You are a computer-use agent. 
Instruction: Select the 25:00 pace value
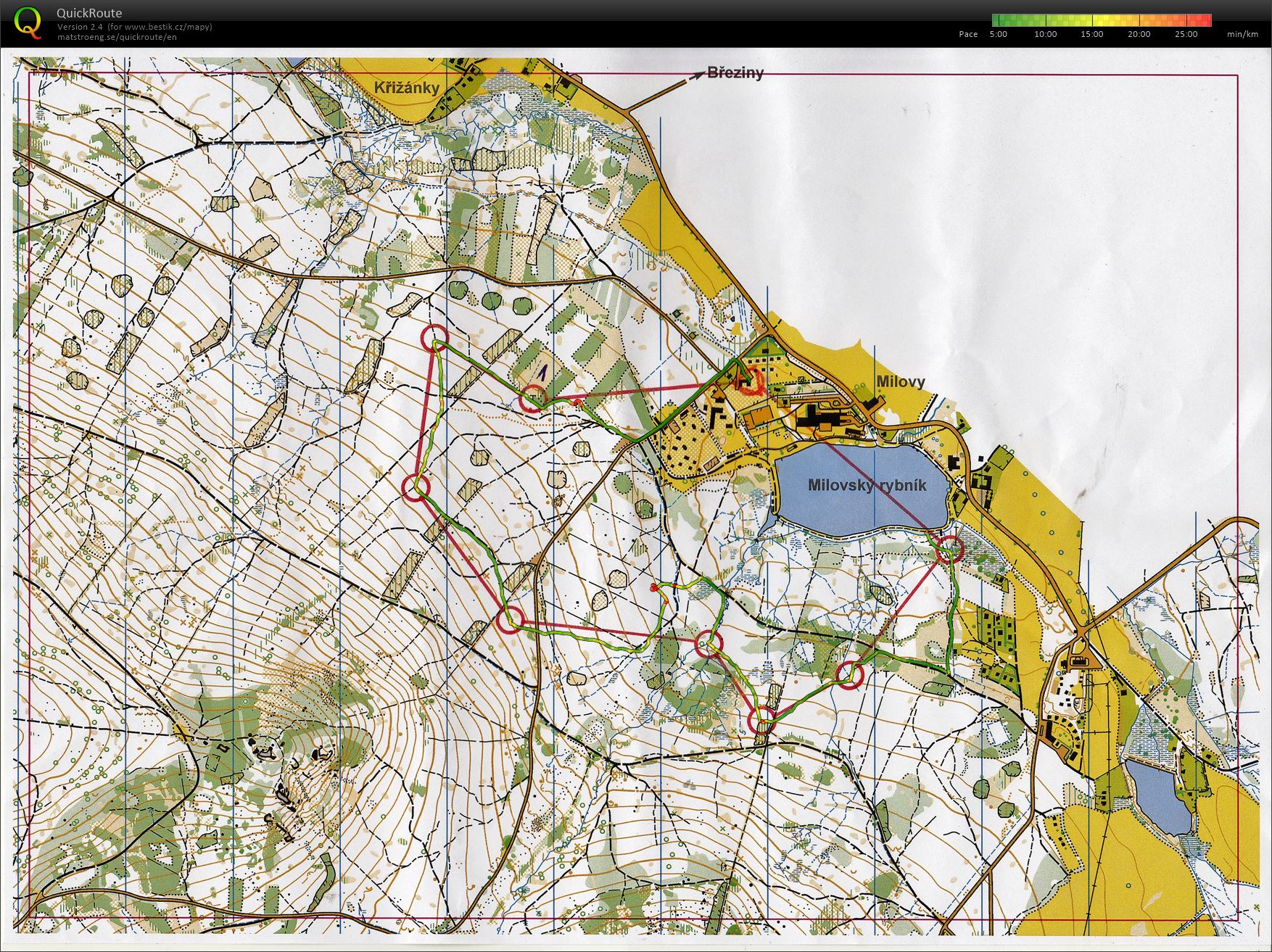click(1186, 34)
